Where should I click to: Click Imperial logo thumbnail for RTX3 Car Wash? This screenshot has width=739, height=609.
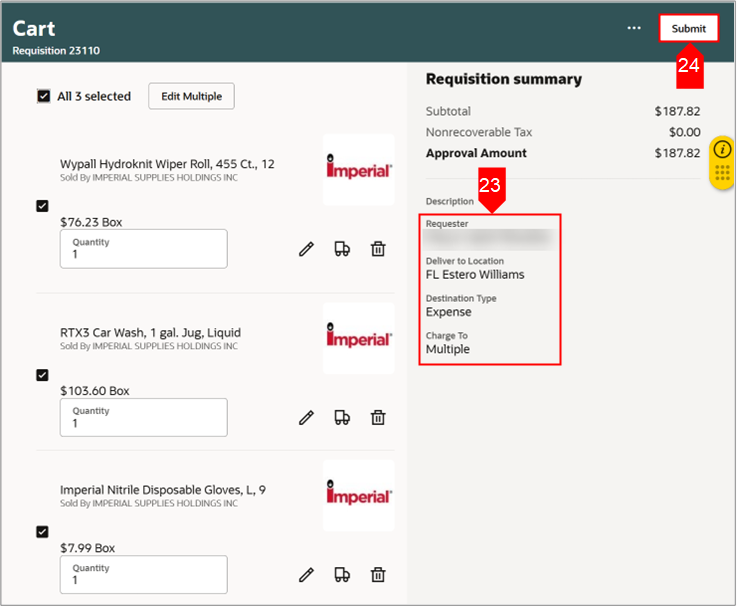[360, 339]
